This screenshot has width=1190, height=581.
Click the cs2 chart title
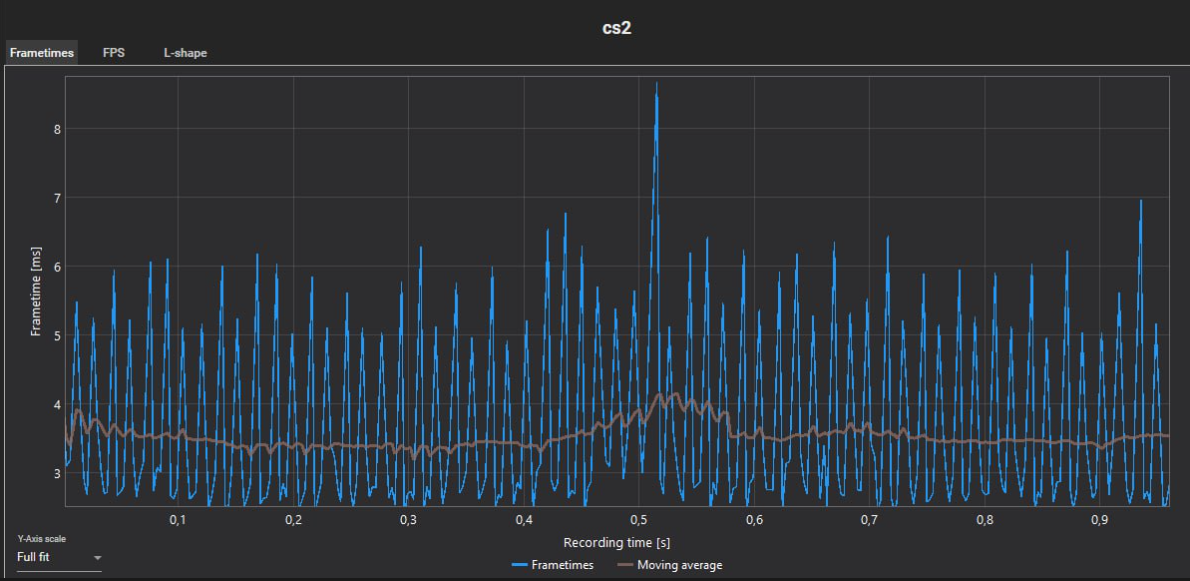(x=616, y=29)
